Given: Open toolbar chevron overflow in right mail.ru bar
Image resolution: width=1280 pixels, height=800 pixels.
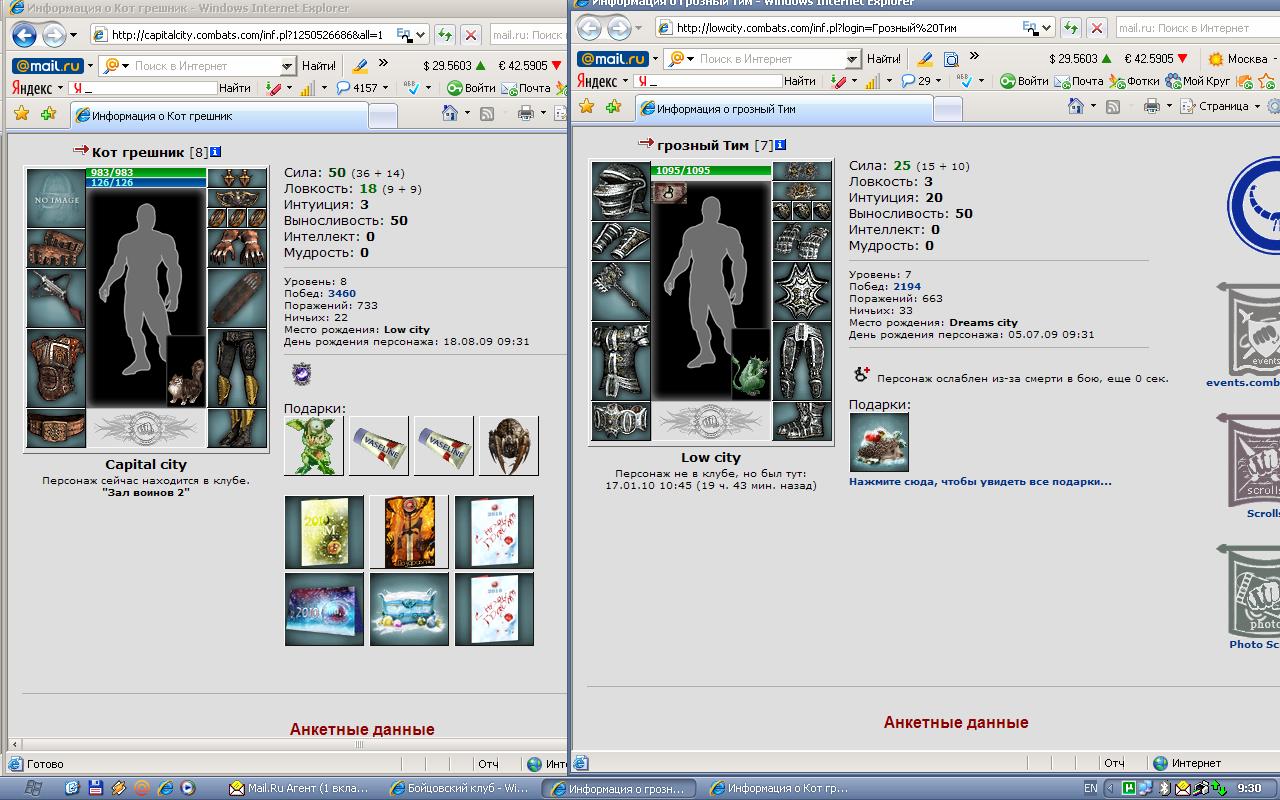Looking at the screenshot, I should click(x=974, y=58).
